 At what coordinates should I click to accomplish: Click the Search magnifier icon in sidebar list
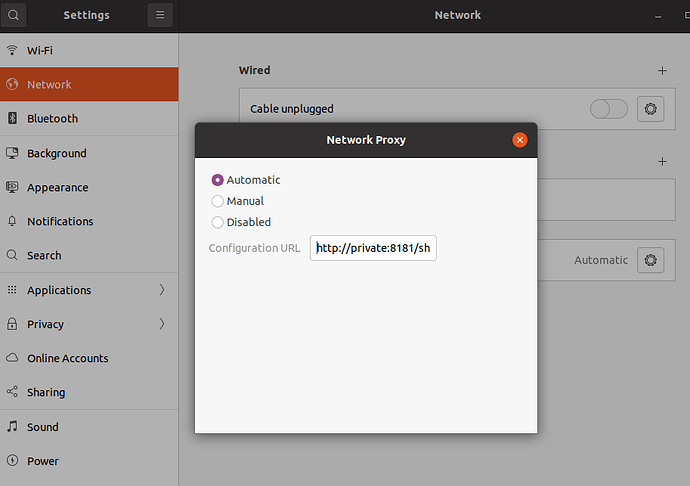pyautogui.click(x=12, y=255)
